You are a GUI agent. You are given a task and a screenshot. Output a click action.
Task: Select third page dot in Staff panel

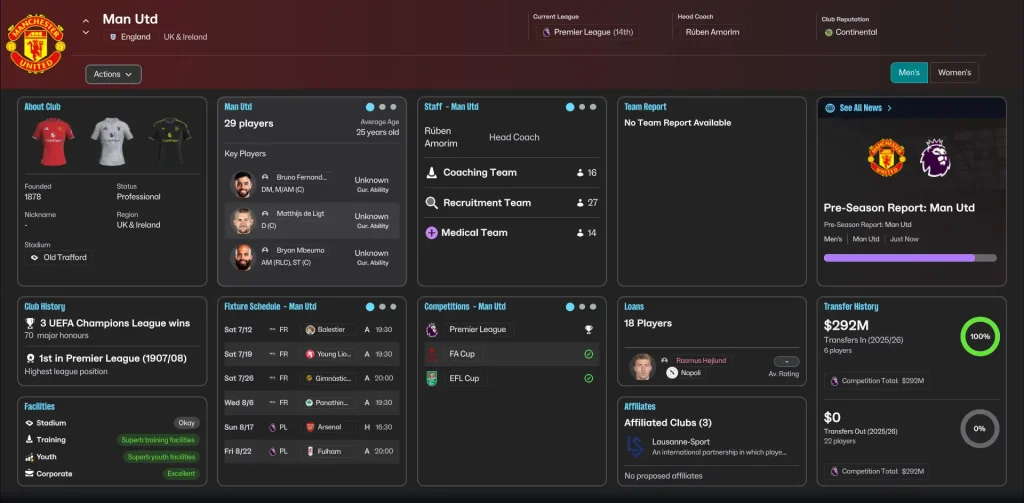tap(593, 107)
